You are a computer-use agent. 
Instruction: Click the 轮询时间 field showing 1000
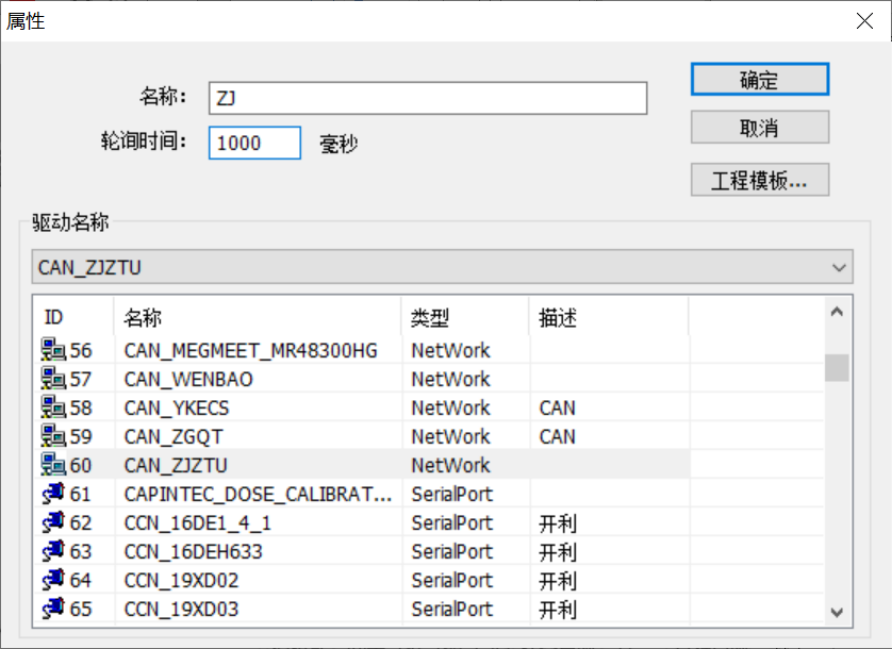pyautogui.click(x=254, y=143)
